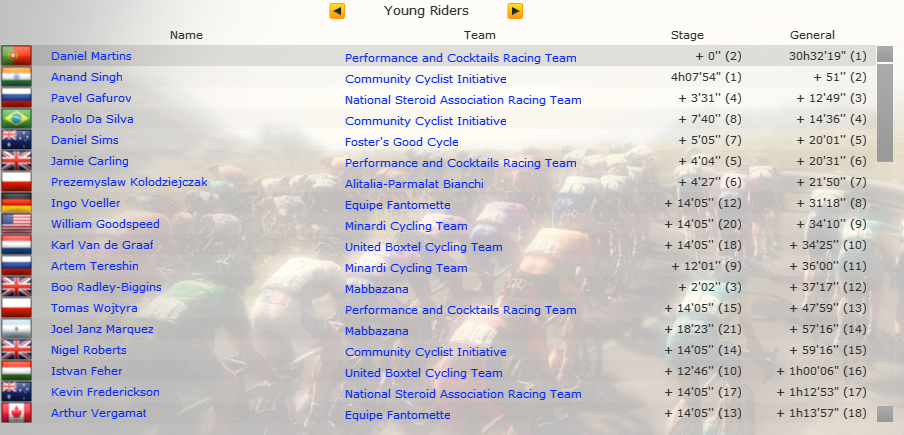Click the UK flag next to Nigel Roberts
The width and height of the screenshot is (904, 435).
17,350
